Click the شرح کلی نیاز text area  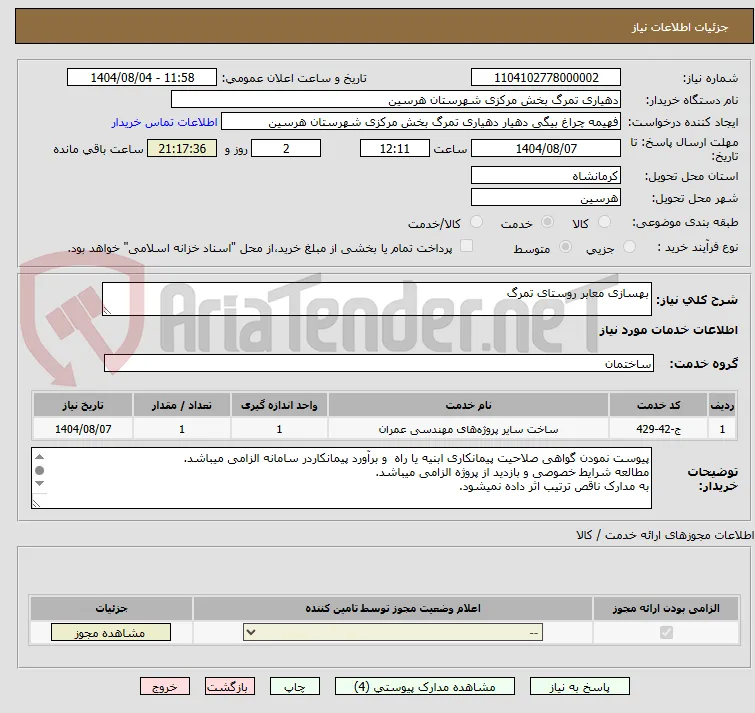tap(377, 299)
